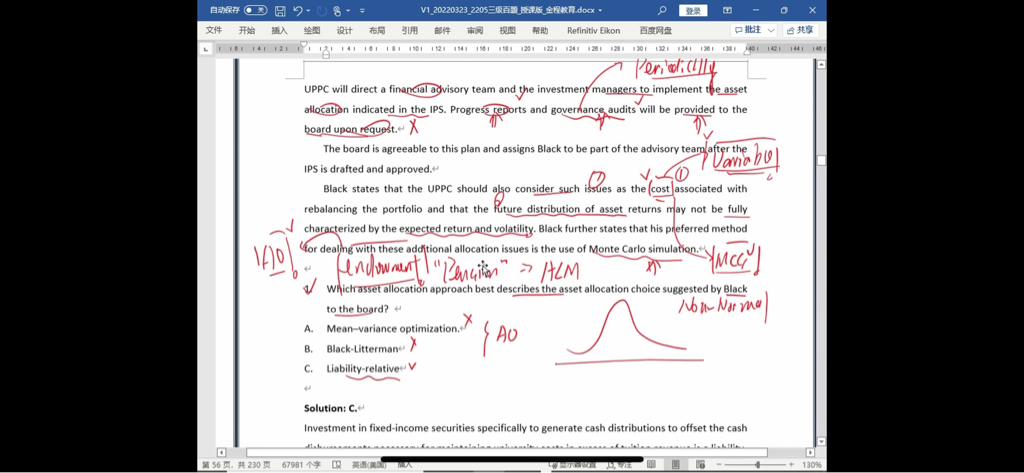This screenshot has height=473, width=1024.
Task: Open the Refinitiv Eikon tab
Action: point(593,30)
